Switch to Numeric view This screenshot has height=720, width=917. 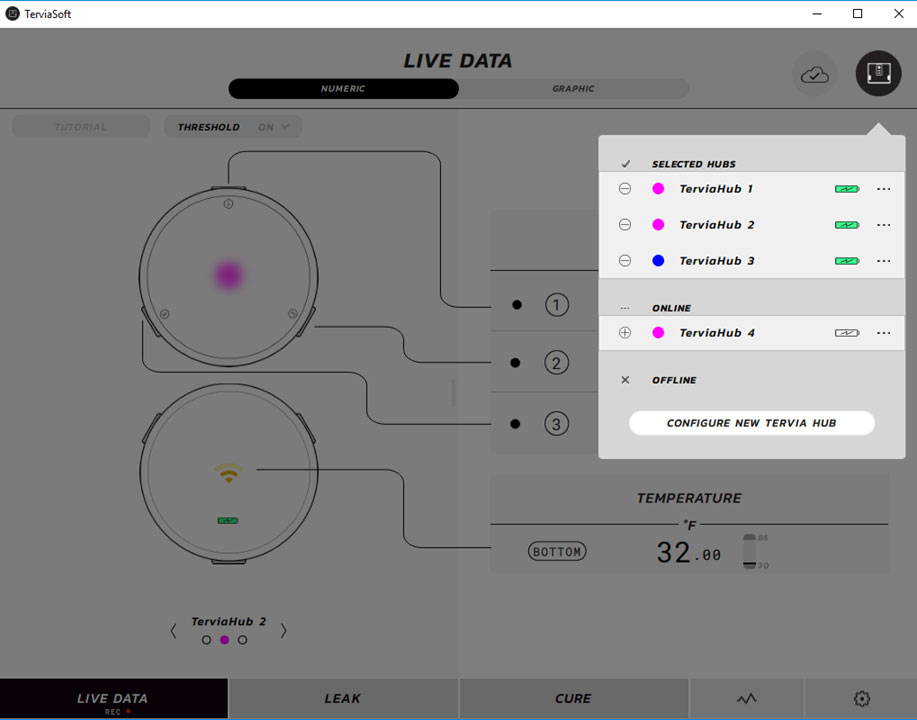[x=343, y=88]
